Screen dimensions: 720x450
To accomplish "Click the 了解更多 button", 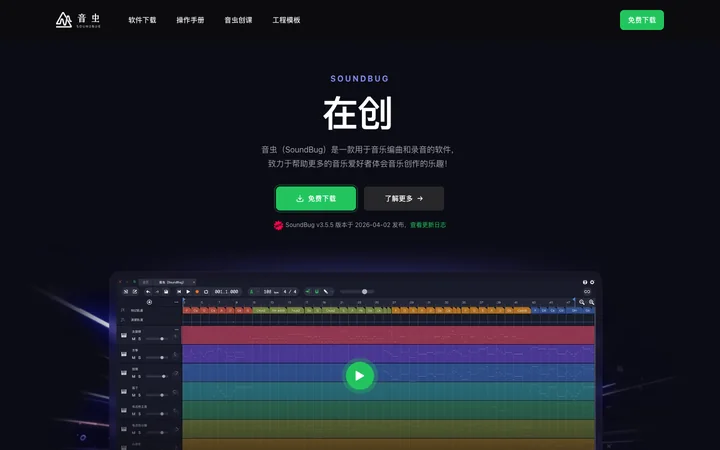I will [x=404, y=198].
